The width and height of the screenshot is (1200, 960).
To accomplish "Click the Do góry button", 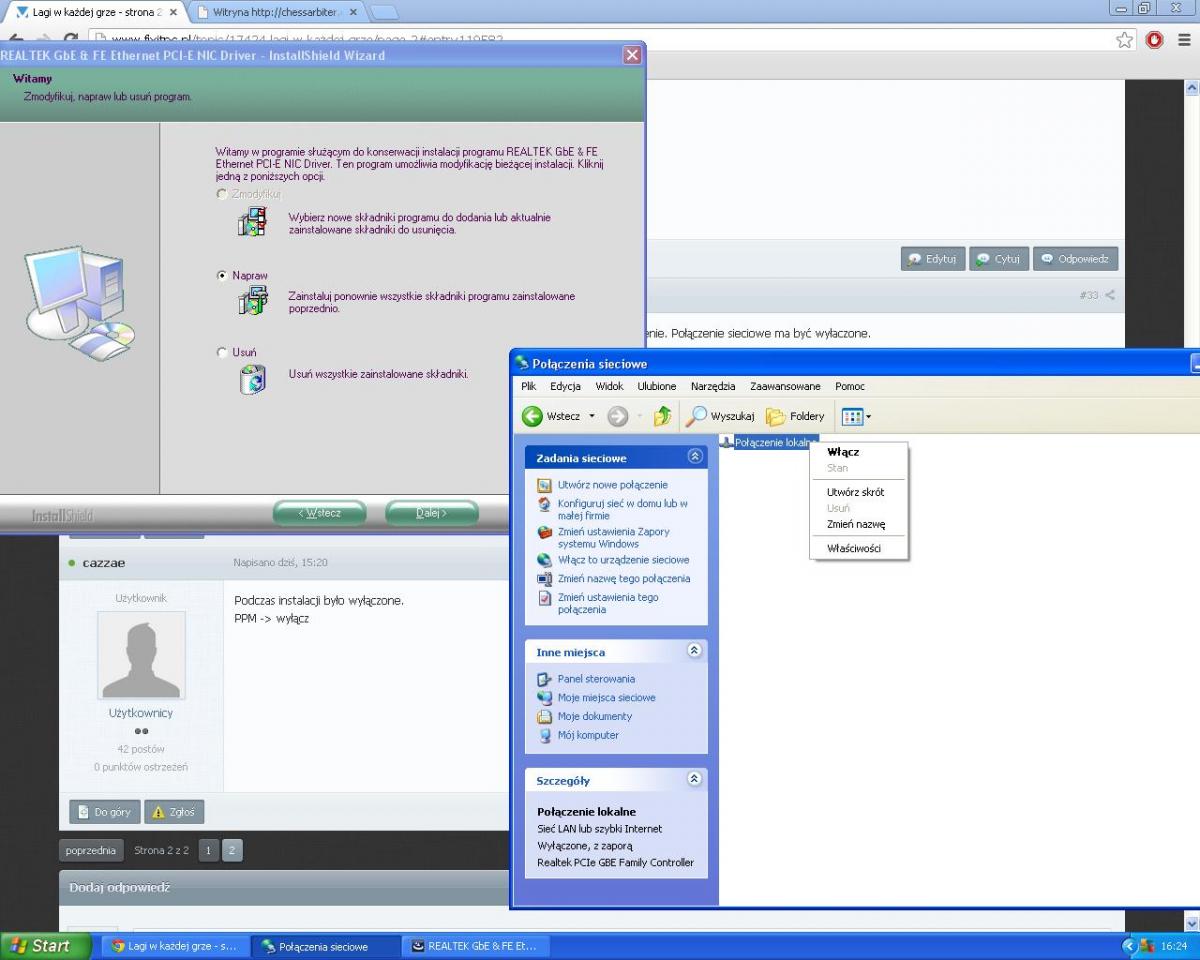I will pyautogui.click(x=104, y=812).
